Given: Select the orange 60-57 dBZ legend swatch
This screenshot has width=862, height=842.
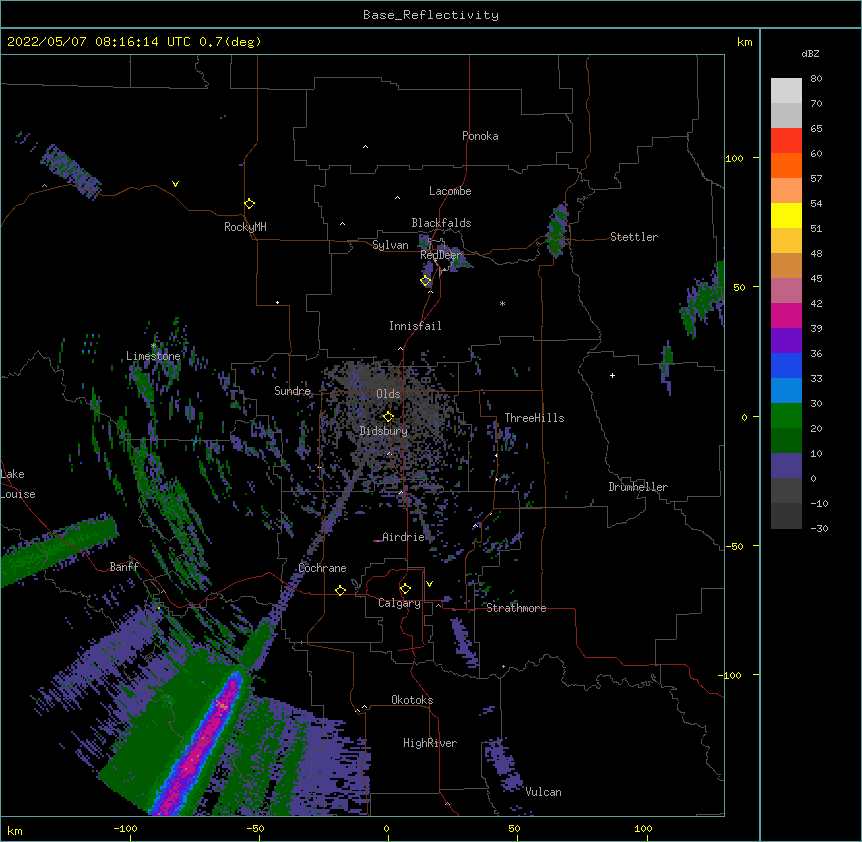Looking at the screenshot, I should tap(786, 165).
